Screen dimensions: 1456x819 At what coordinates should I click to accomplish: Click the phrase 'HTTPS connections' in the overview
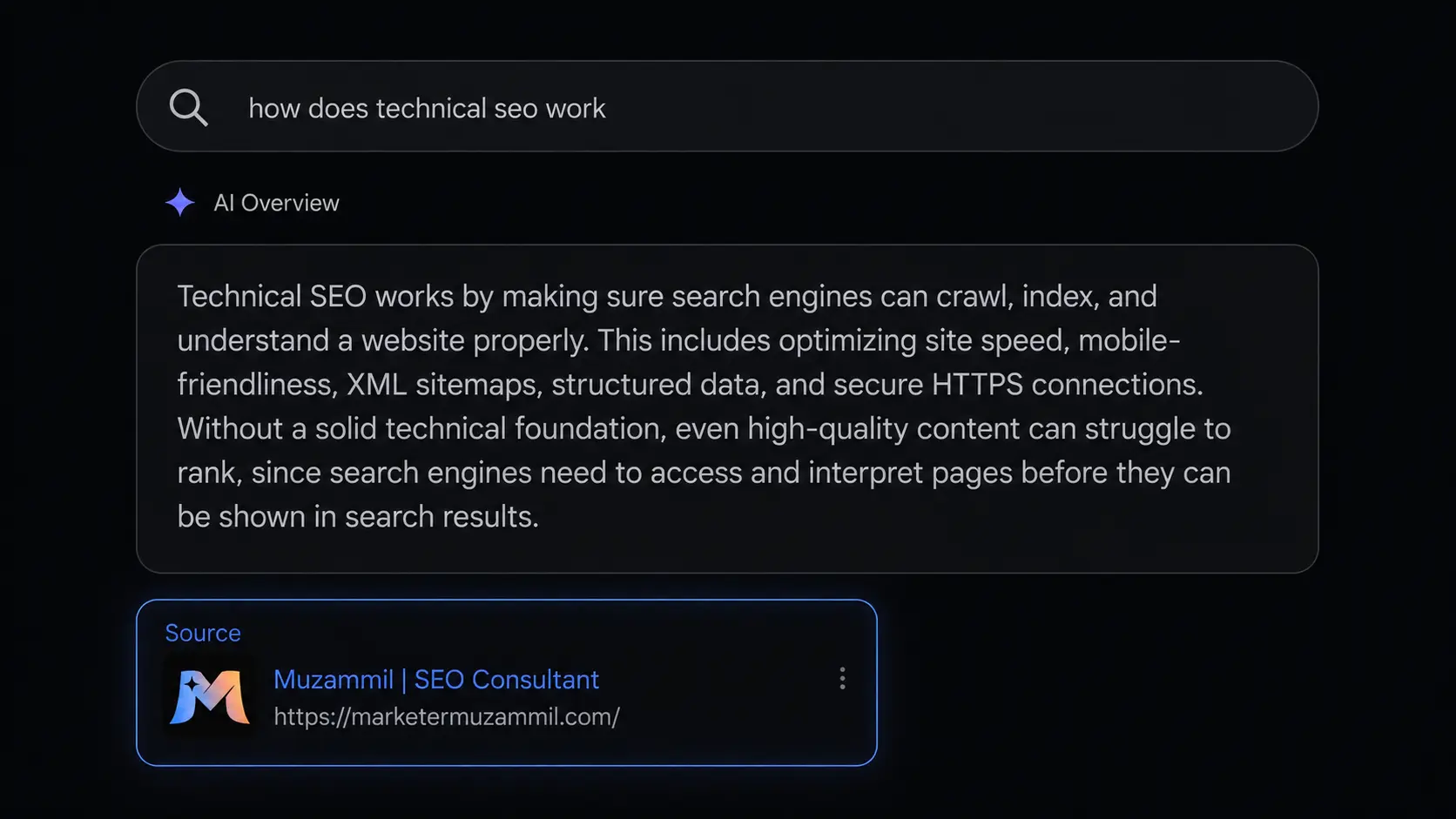click(1067, 385)
